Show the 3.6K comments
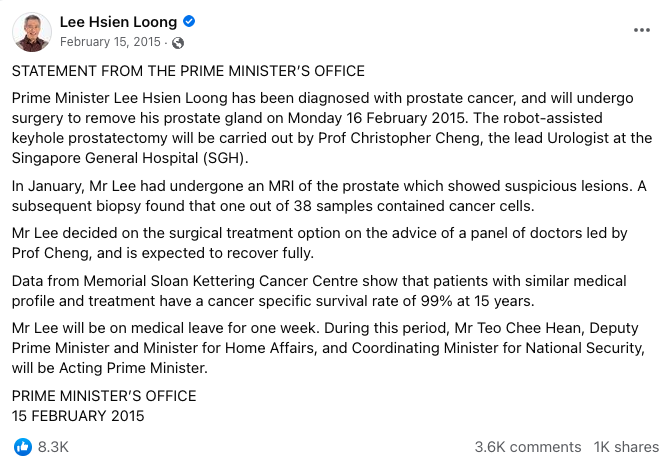 (527, 447)
